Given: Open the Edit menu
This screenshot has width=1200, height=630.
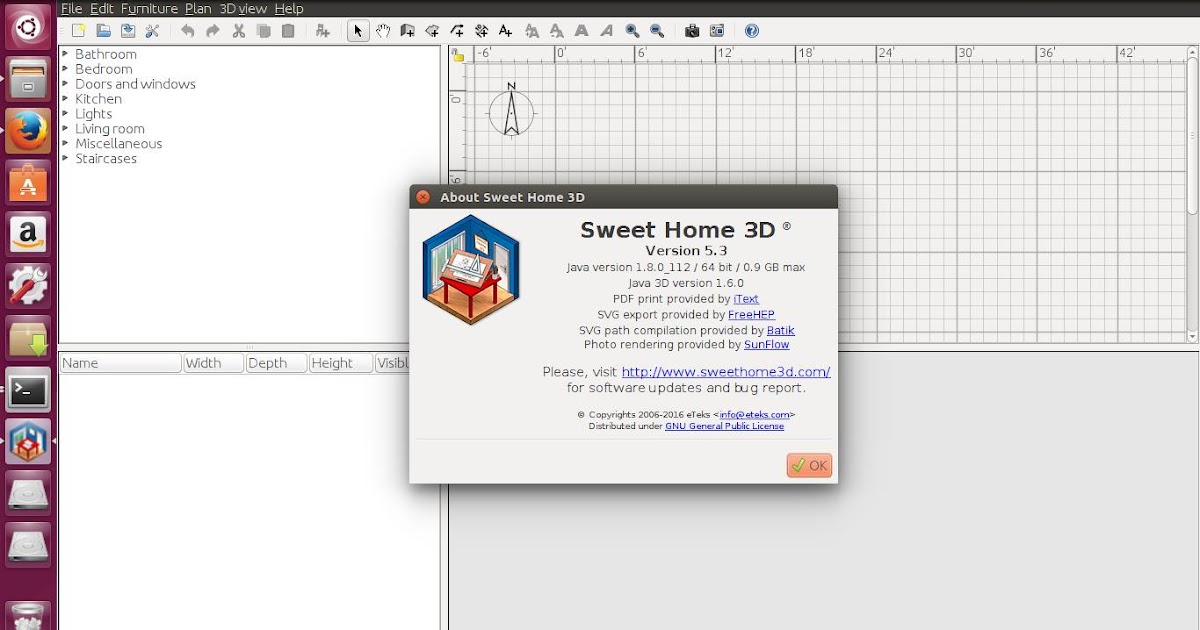Looking at the screenshot, I should (x=102, y=8).
